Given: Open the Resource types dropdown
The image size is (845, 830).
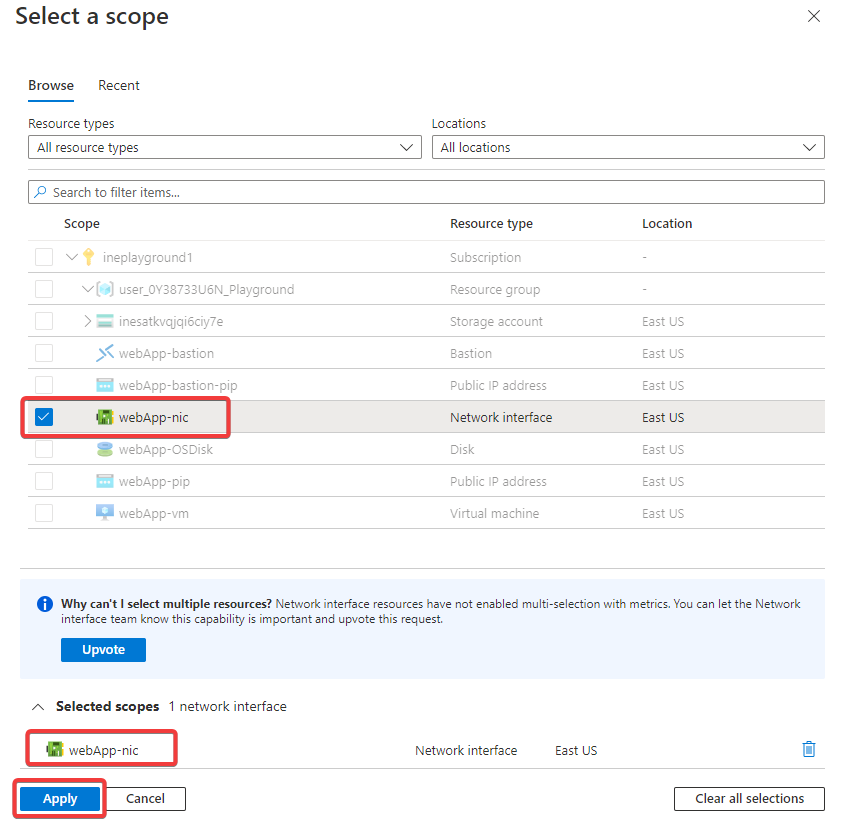Looking at the screenshot, I should 224,147.
